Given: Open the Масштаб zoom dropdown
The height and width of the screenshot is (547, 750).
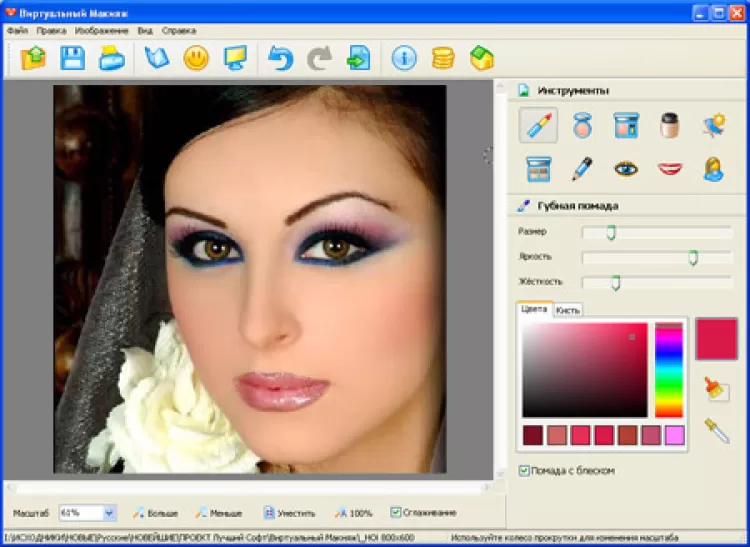Looking at the screenshot, I should pyautogui.click(x=109, y=513).
